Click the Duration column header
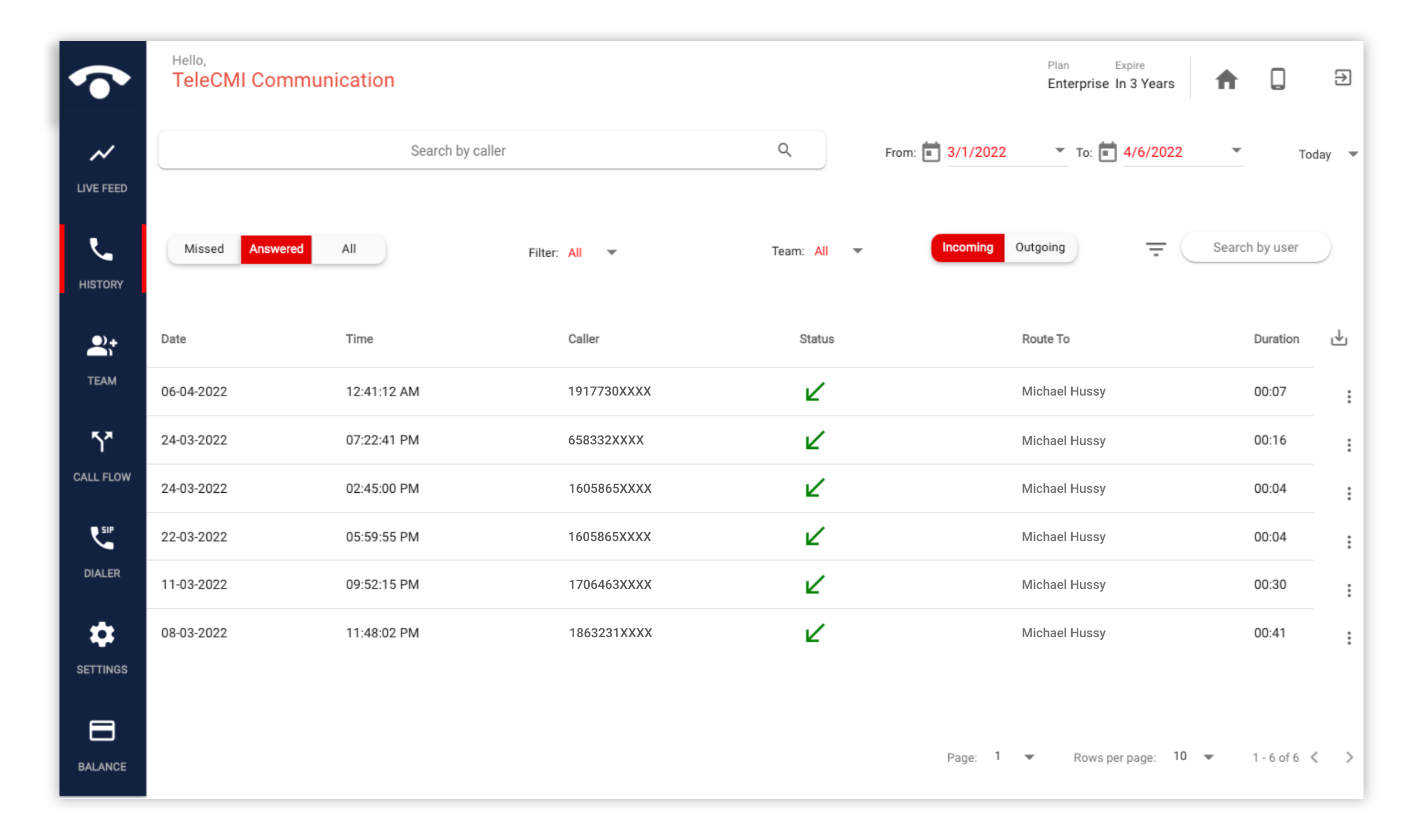Screen dimensions: 1423x840 [1276, 339]
